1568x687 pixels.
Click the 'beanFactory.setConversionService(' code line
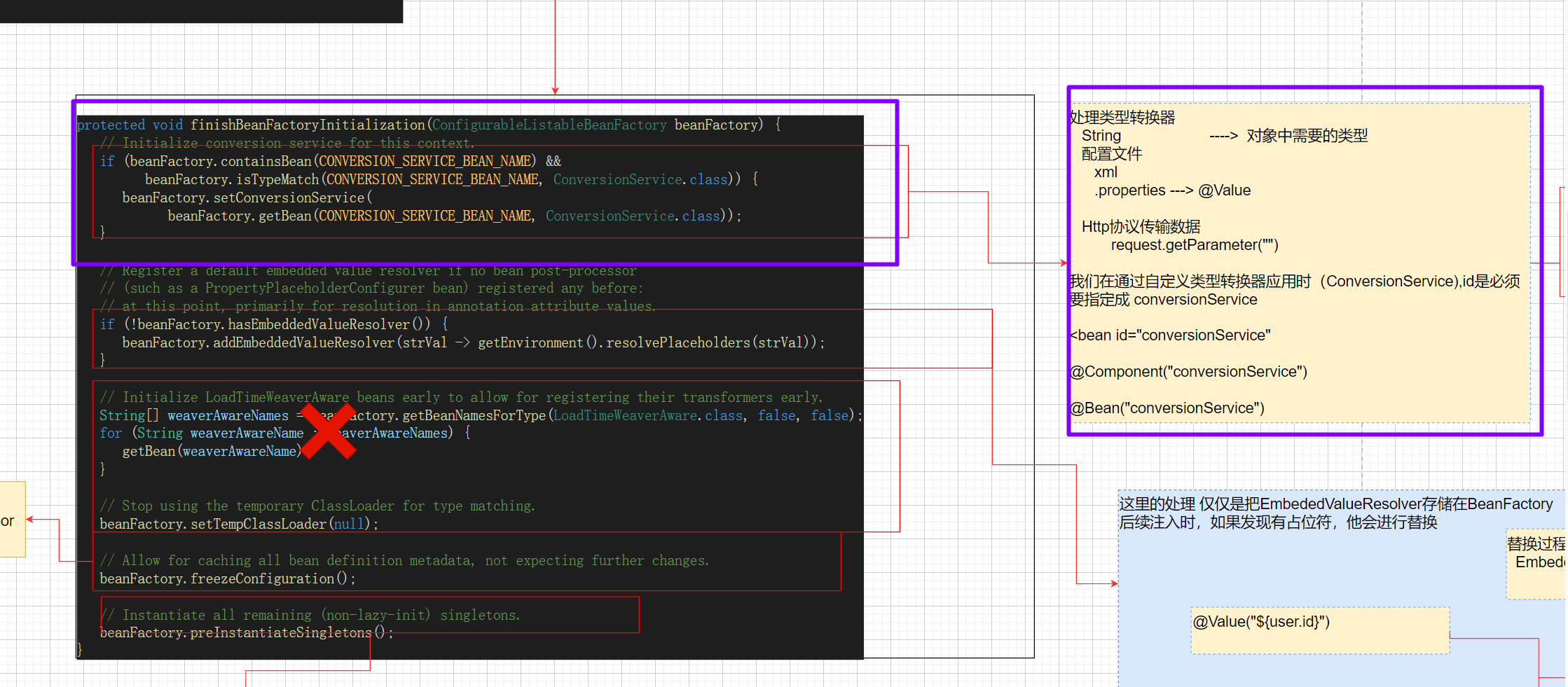(247, 197)
